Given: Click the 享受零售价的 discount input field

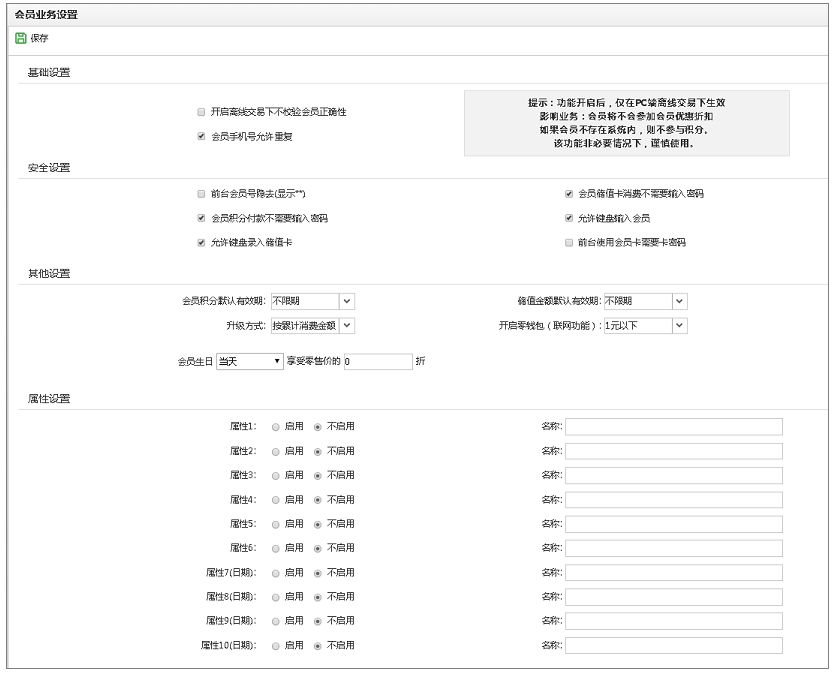Looking at the screenshot, I should click(377, 361).
